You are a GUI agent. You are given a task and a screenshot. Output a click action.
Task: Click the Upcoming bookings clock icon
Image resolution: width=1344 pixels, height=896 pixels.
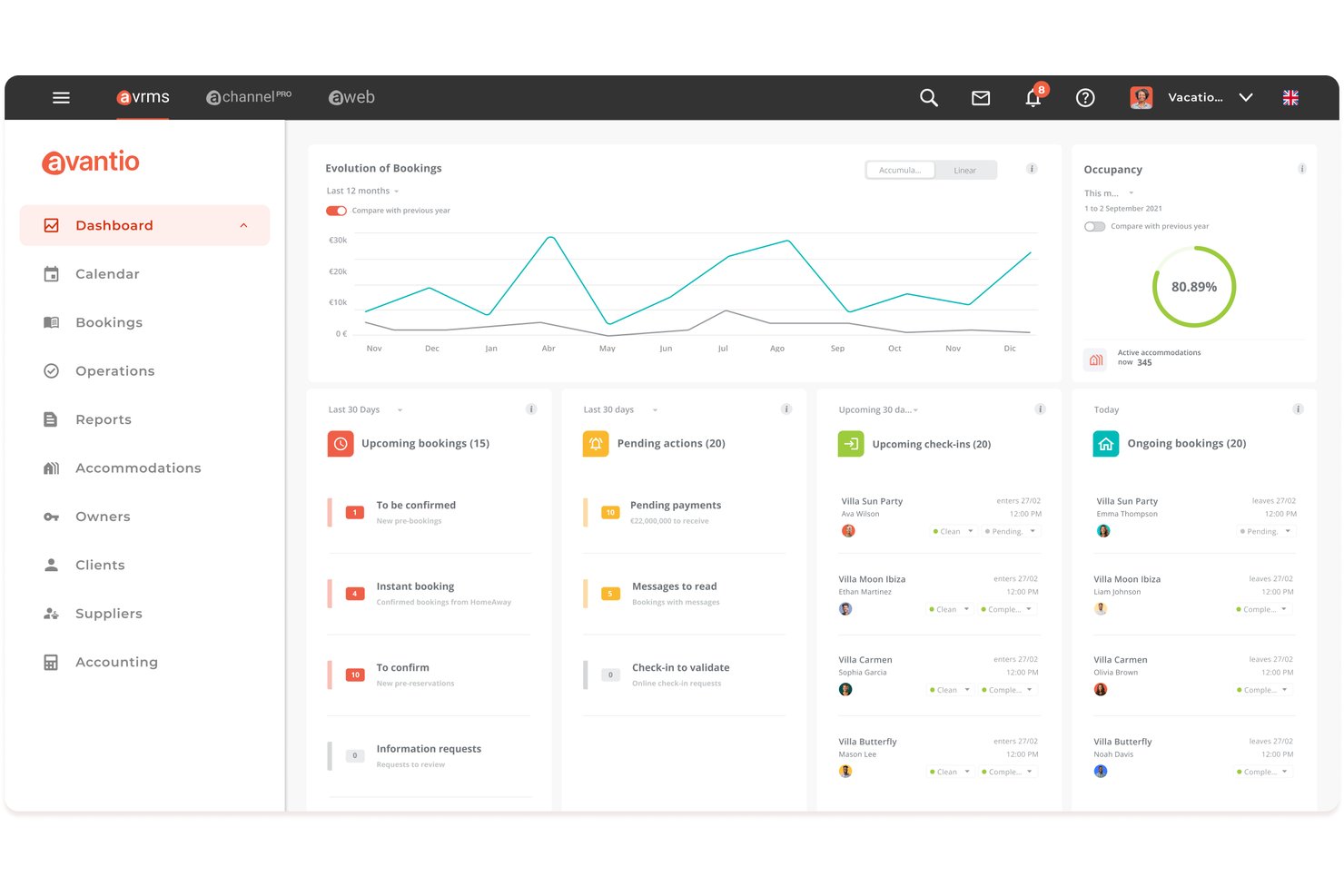pos(341,444)
